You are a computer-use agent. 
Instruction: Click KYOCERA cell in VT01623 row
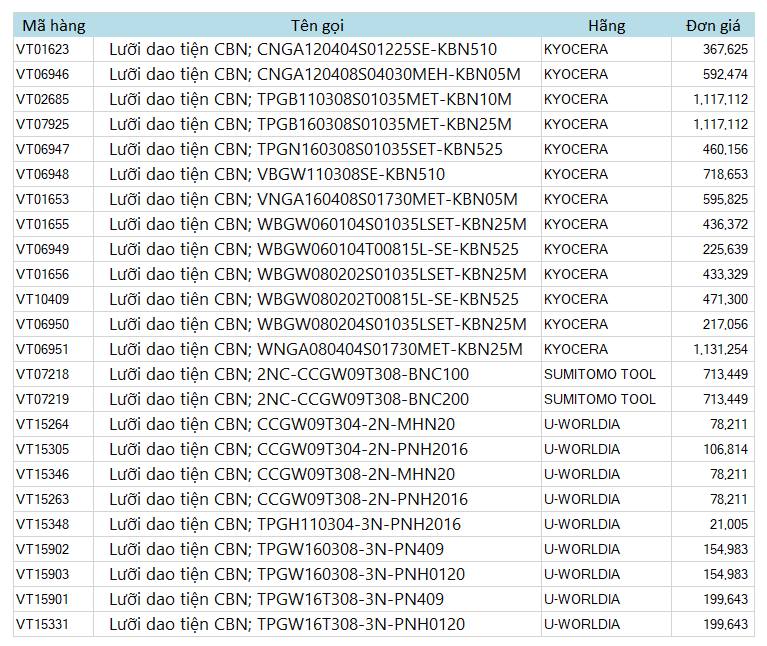pos(607,49)
